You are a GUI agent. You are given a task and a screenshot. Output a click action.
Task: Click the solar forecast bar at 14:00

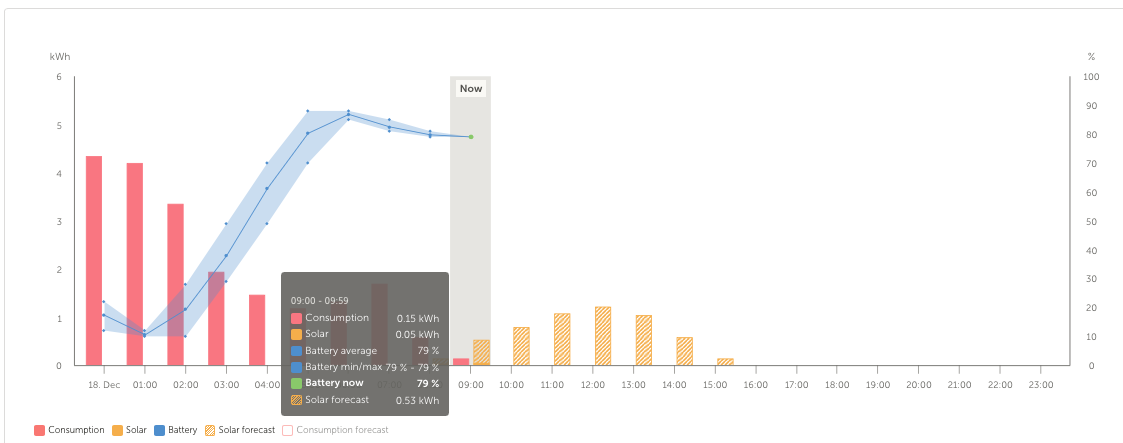click(x=685, y=351)
